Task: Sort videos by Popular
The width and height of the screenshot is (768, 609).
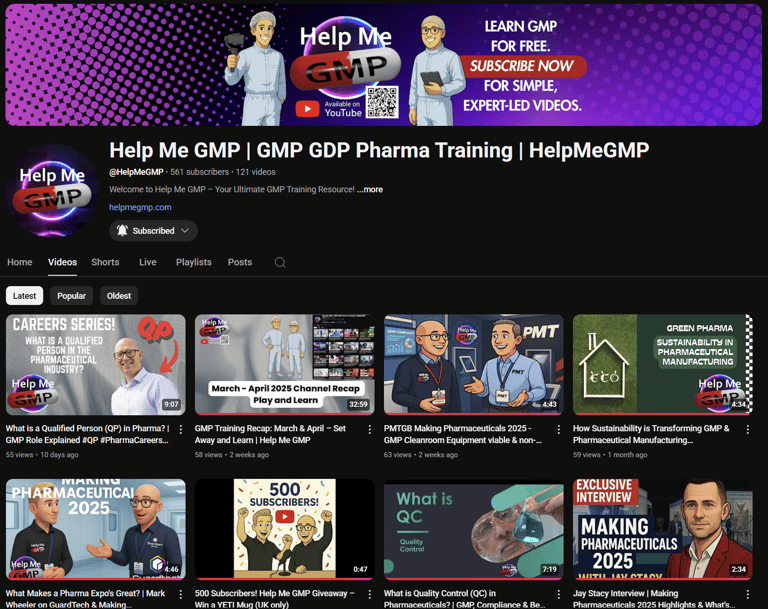Action: pos(72,295)
